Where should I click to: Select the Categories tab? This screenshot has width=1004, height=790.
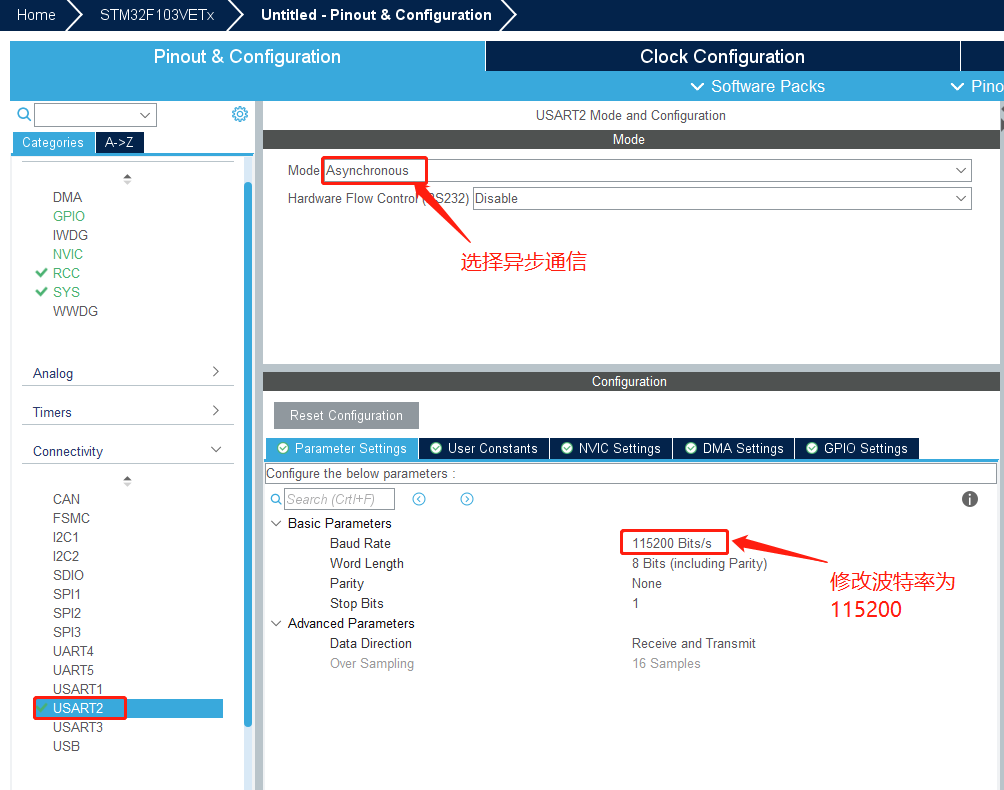53,143
